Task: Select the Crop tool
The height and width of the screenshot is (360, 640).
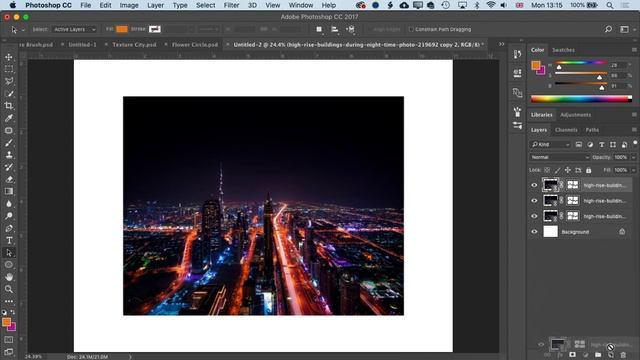Action: coord(9,106)
